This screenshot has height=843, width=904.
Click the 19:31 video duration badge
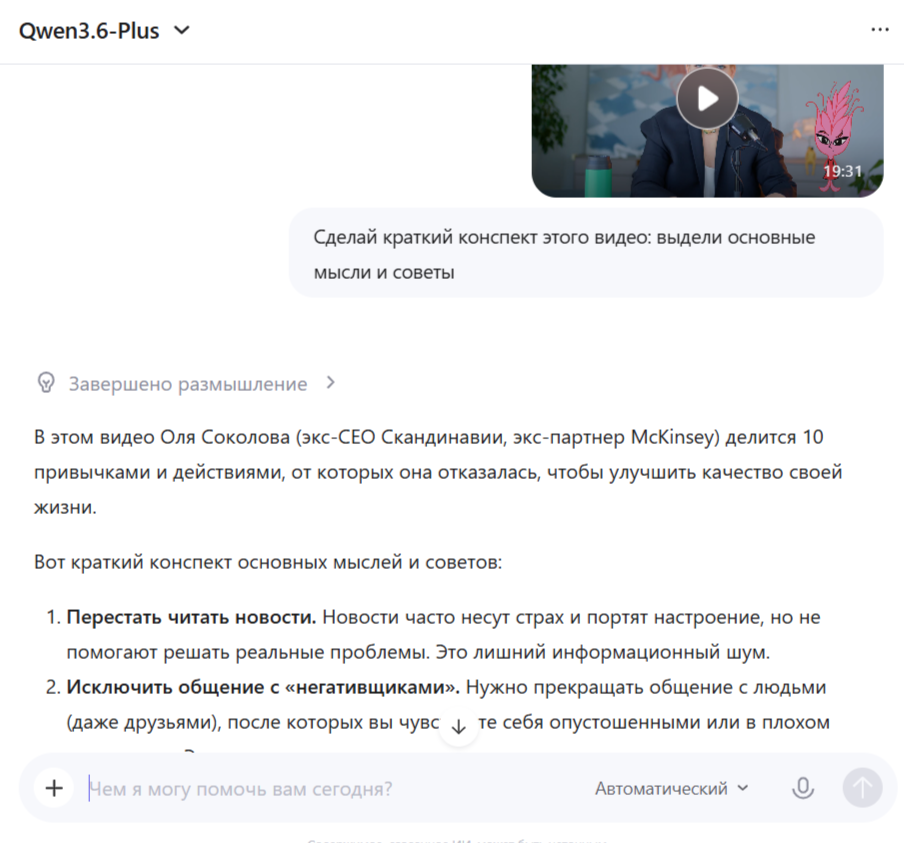[x=842, y=171]
